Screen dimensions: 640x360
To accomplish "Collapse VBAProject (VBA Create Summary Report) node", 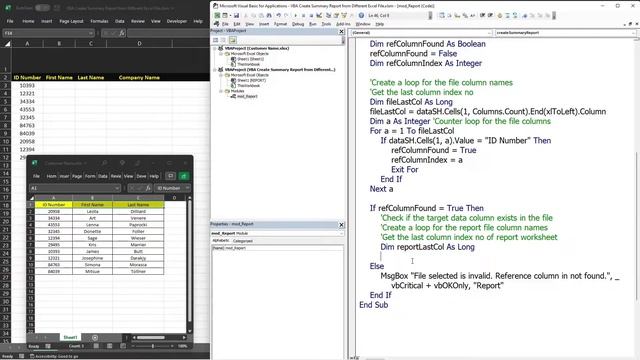I will pyautogui.click(x=215, y=70).
